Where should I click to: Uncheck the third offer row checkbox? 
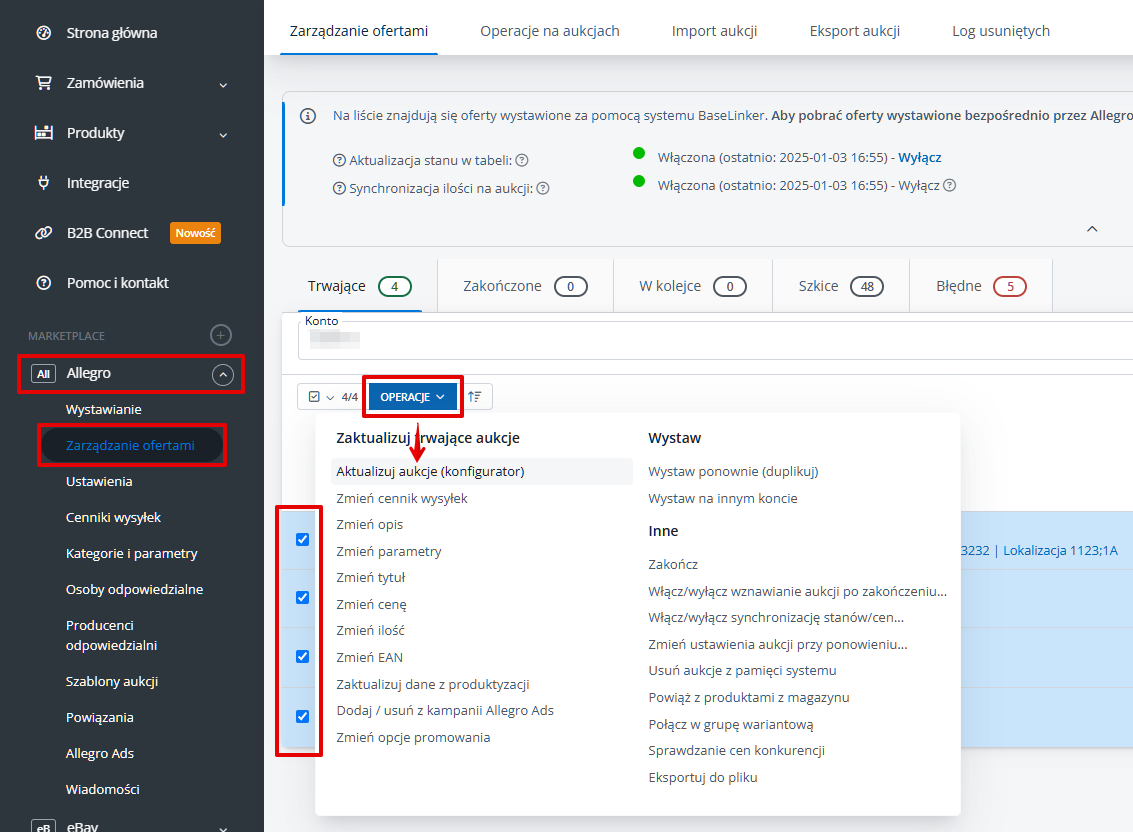303,656
